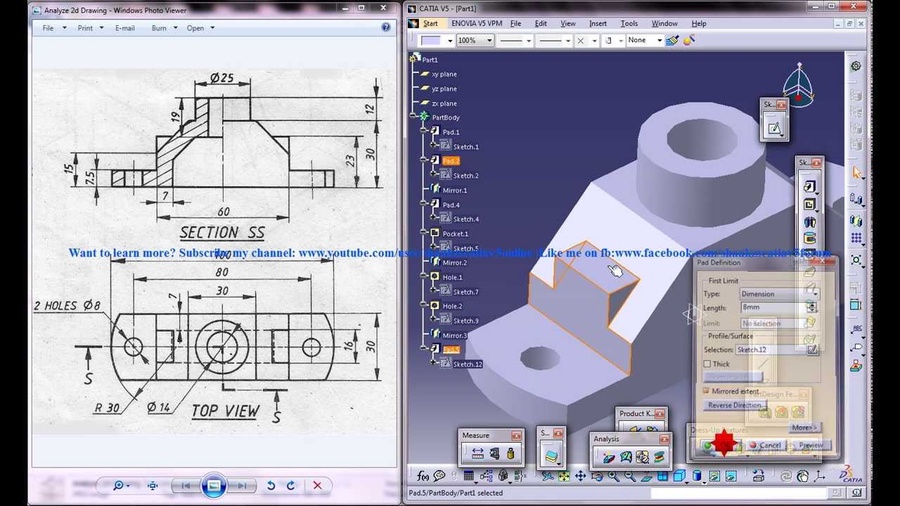Collapse the PartBody node in the tree
The height and width of the screenshot is (506, 900).
pos(411,117)
